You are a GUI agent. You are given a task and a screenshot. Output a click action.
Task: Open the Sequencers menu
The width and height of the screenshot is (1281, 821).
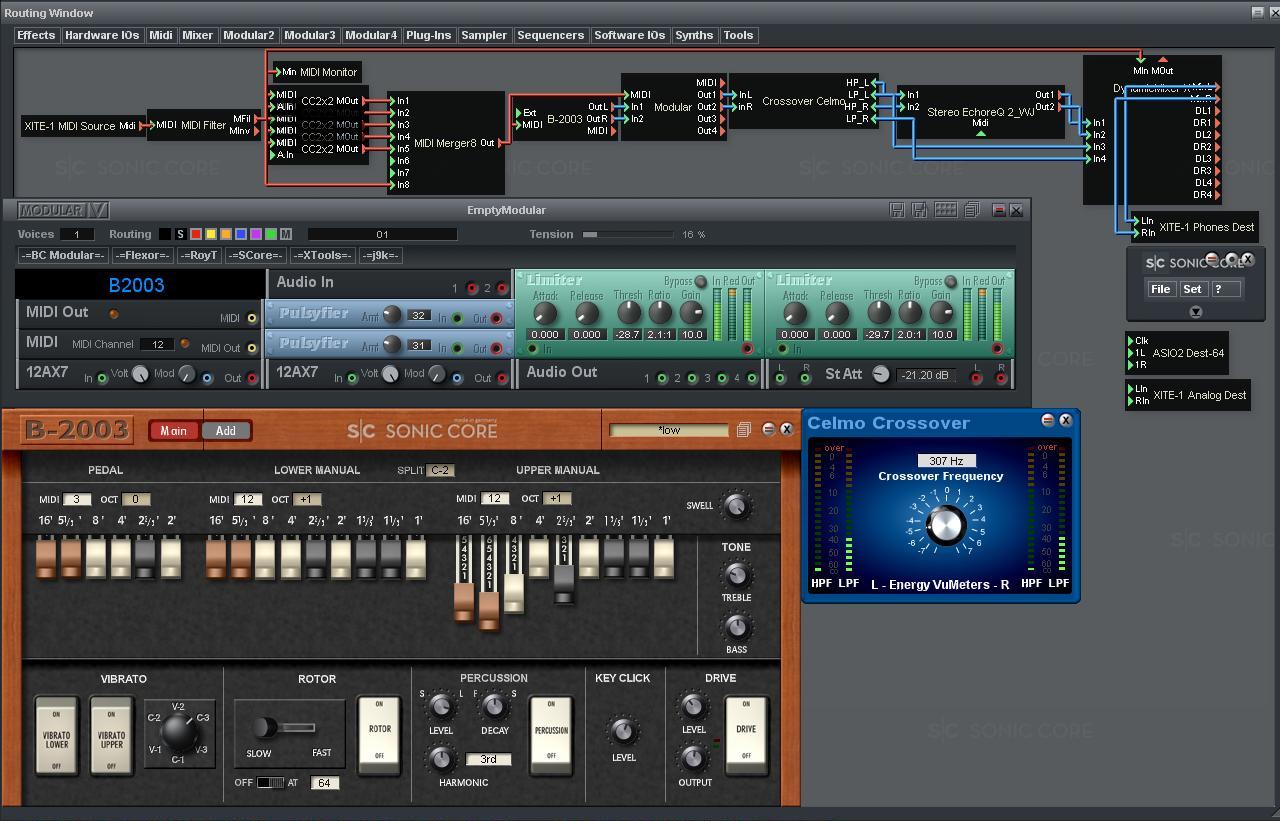coord(550,35)
